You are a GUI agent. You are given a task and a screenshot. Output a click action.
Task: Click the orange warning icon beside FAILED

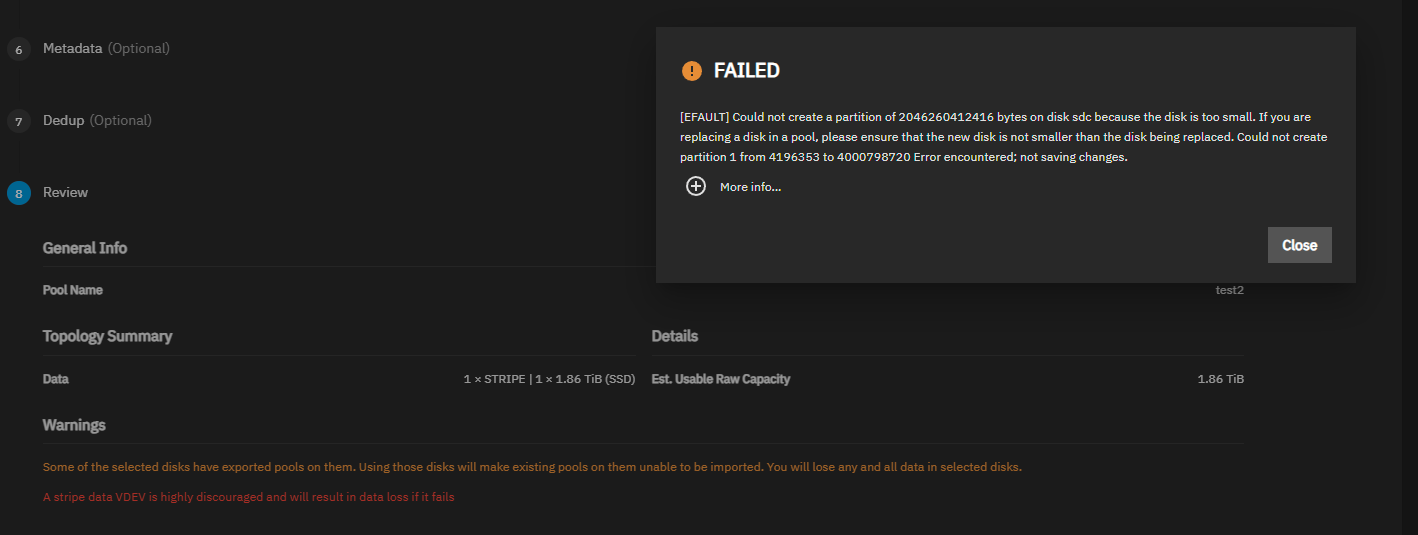point(692,71)
